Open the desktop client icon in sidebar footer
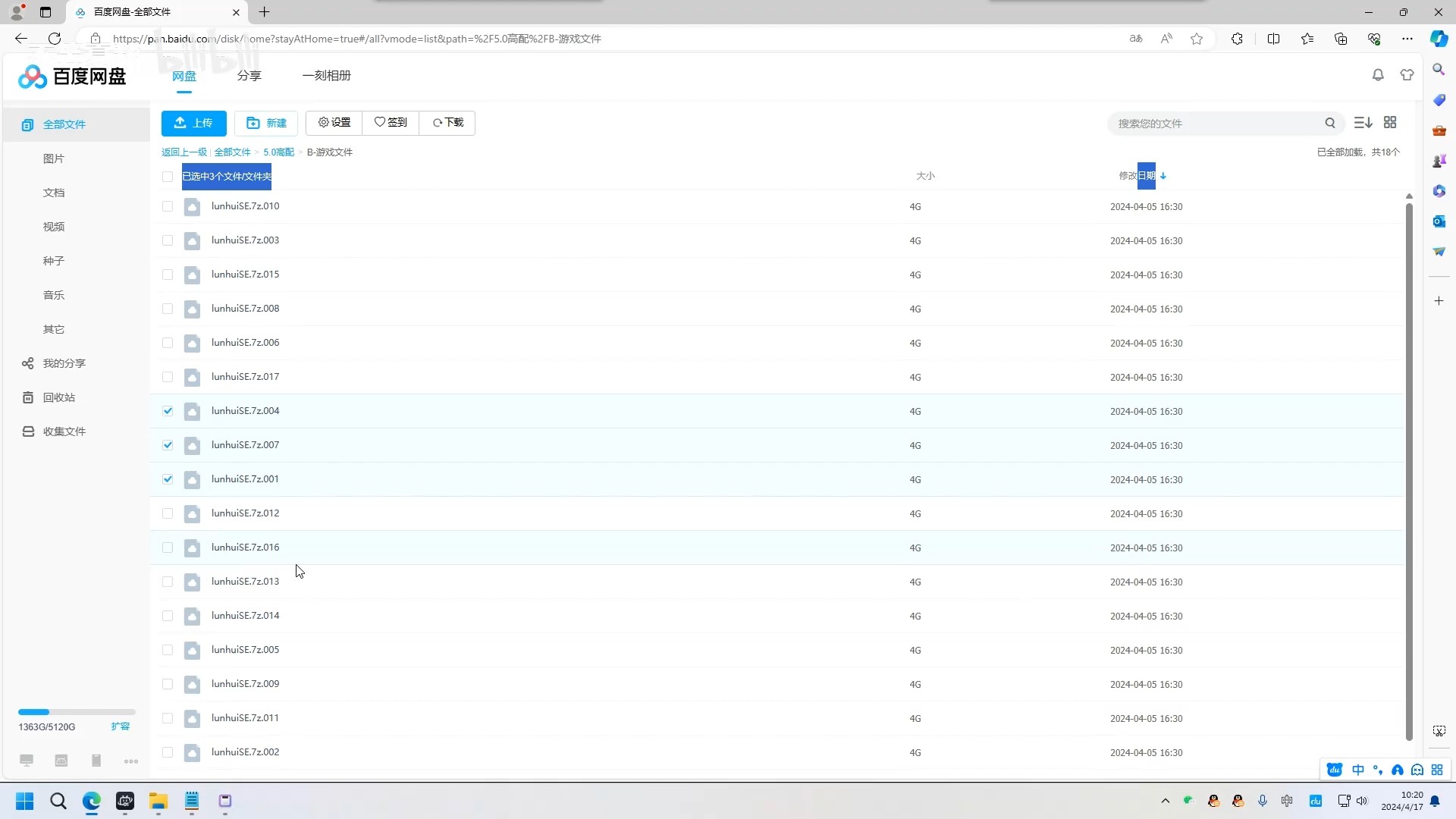Image resolution: width=1456 pixels, height=819 pixels. pyautogui.click(x=27, y=761)
